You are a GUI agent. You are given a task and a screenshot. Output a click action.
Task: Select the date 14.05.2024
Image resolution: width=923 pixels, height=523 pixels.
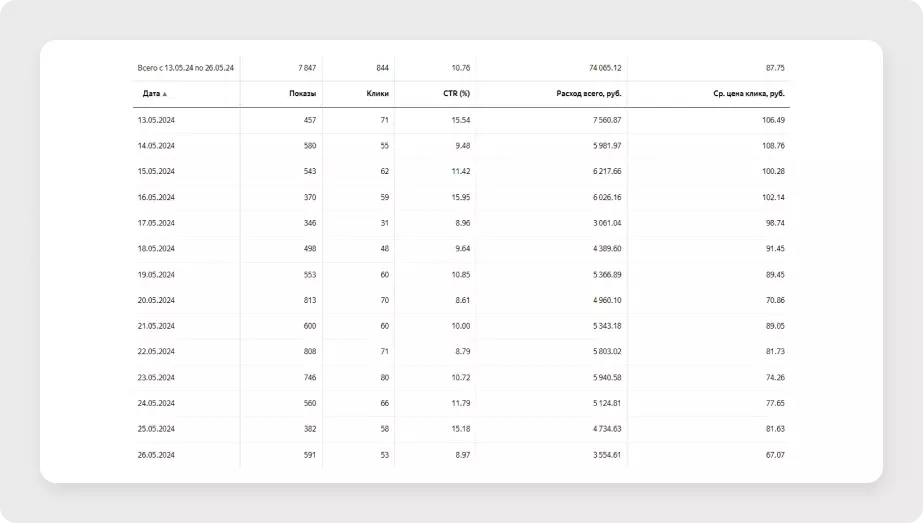tap(156, 145)
